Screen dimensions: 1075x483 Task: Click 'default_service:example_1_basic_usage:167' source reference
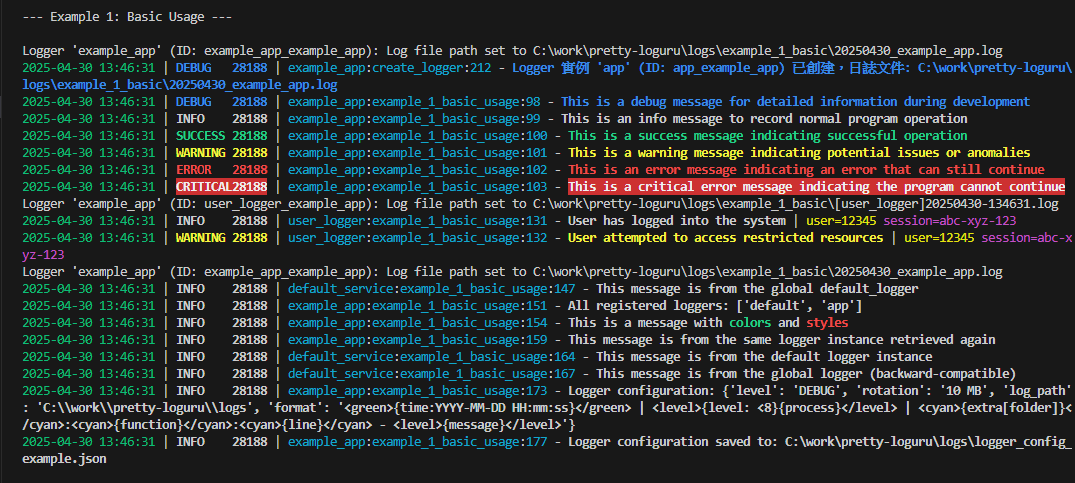[x=431, y=373]
